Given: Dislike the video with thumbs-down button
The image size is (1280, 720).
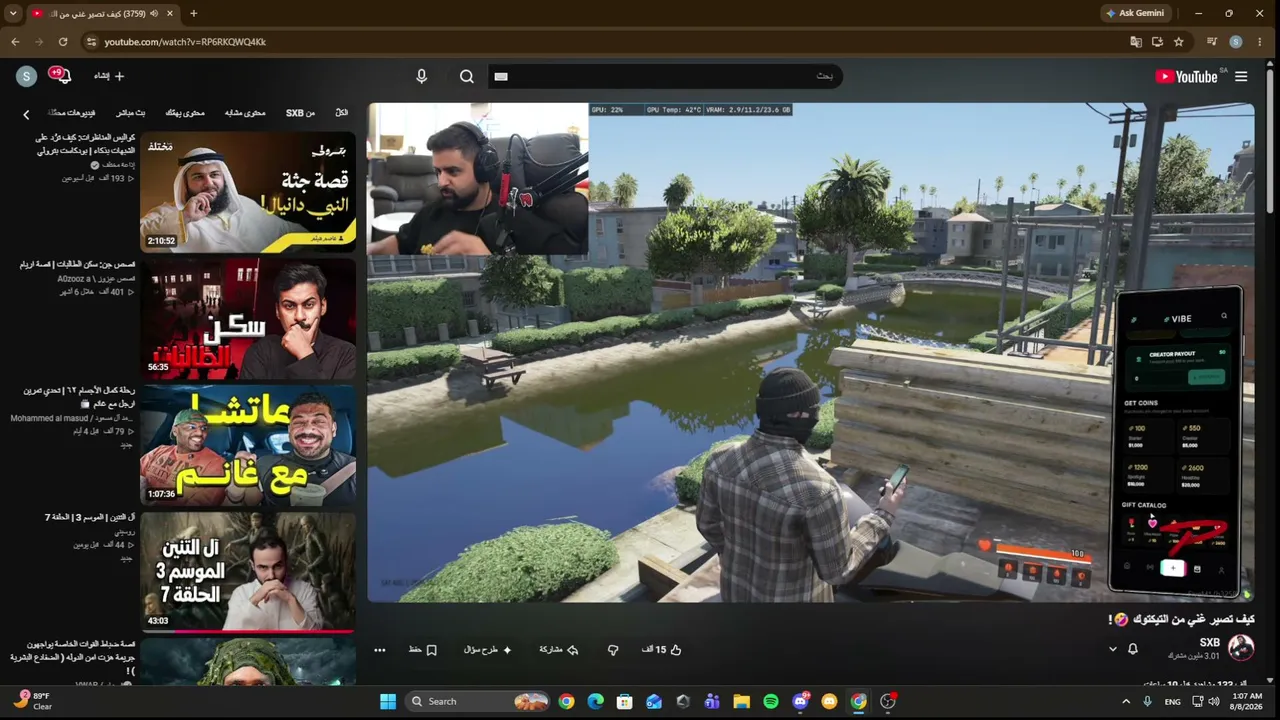Looking at the screenshot, I should point(613,650).
